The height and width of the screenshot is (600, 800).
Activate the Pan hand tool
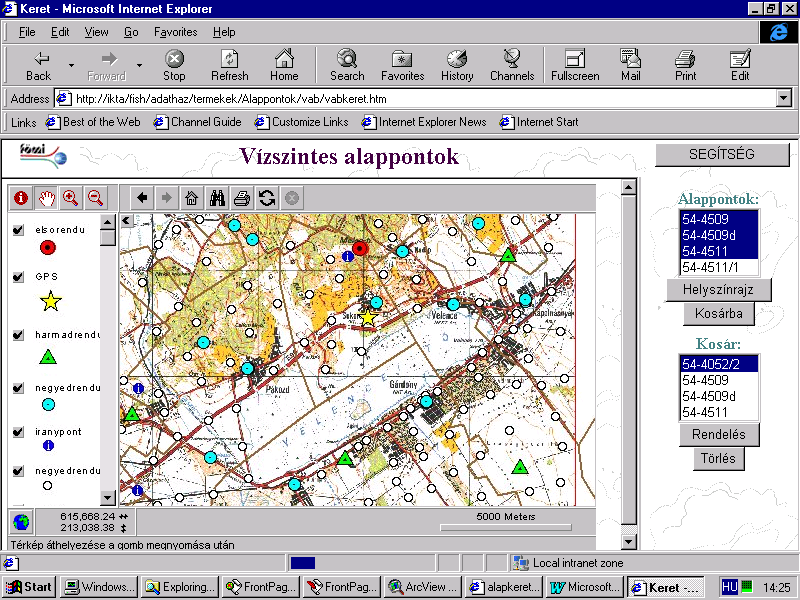[x=46, y=198]
